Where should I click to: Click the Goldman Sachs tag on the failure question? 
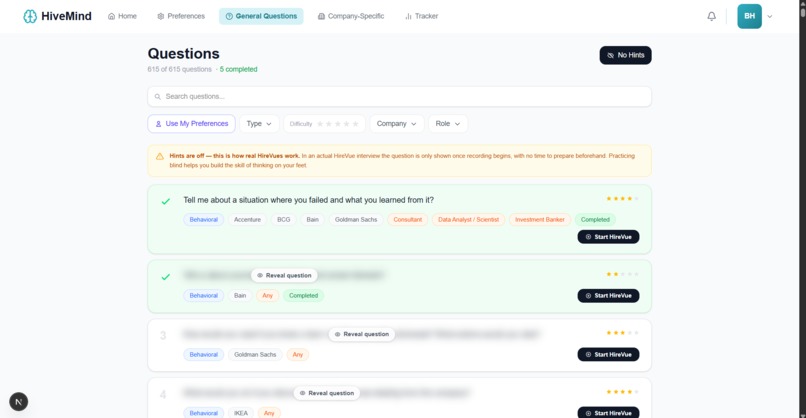(356, 220)
